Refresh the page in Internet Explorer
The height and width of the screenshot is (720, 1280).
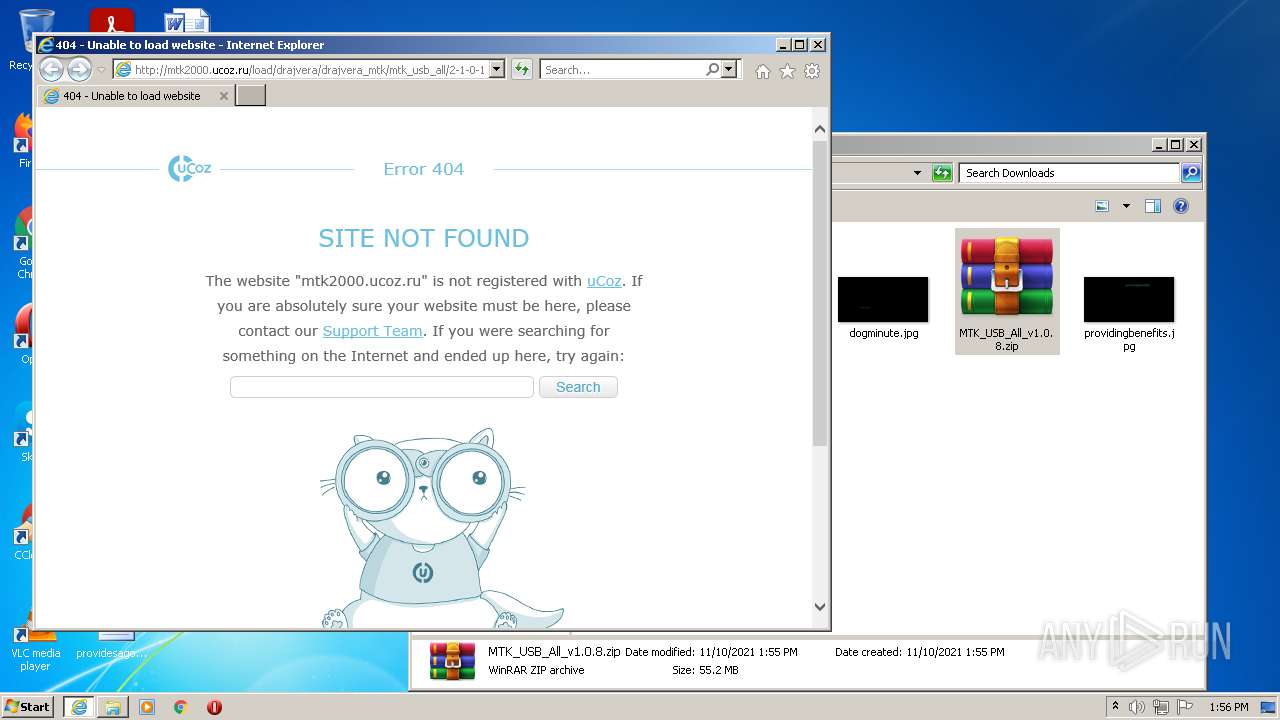click(522, 70)
